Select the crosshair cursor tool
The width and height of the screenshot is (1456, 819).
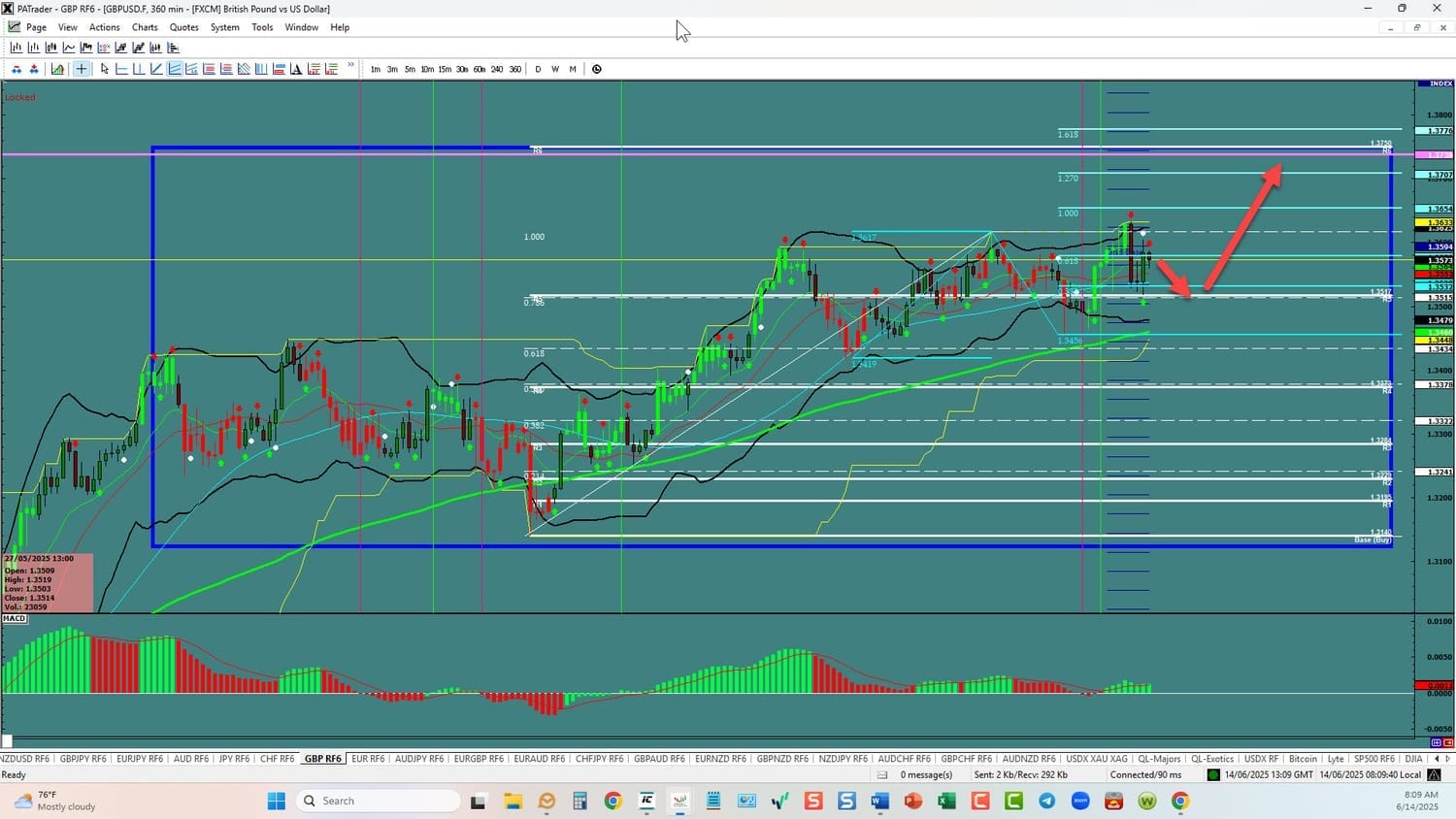coord(82,69)
